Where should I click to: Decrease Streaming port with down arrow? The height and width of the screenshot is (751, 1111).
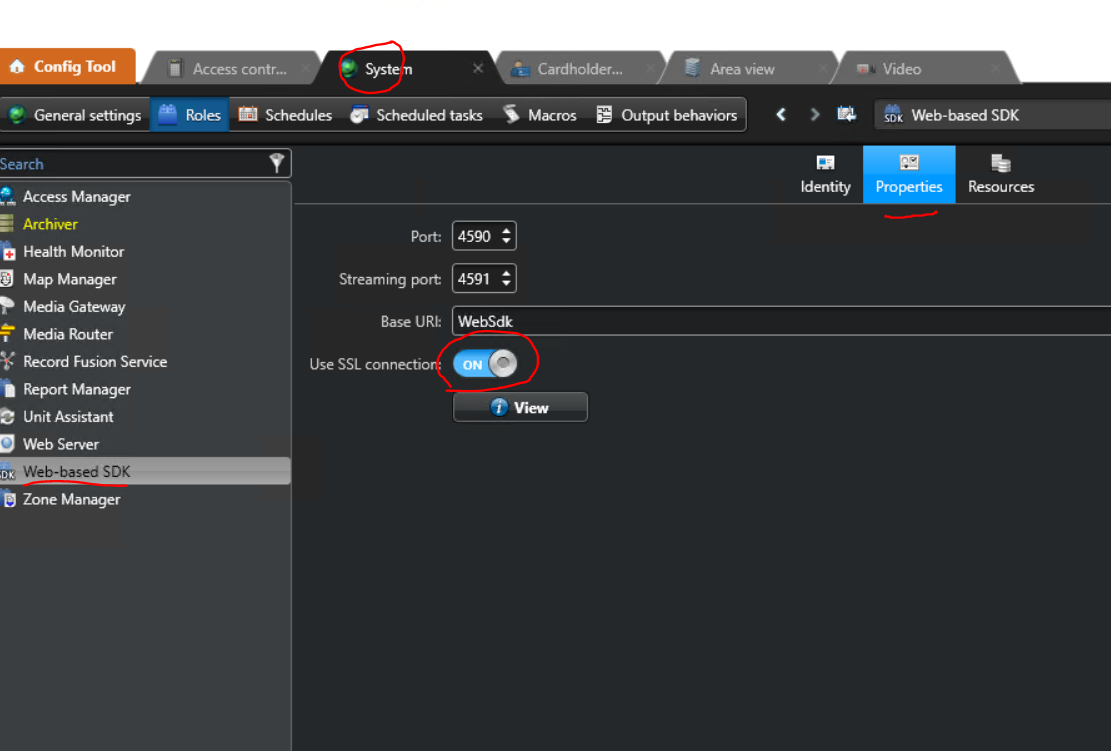506,284
